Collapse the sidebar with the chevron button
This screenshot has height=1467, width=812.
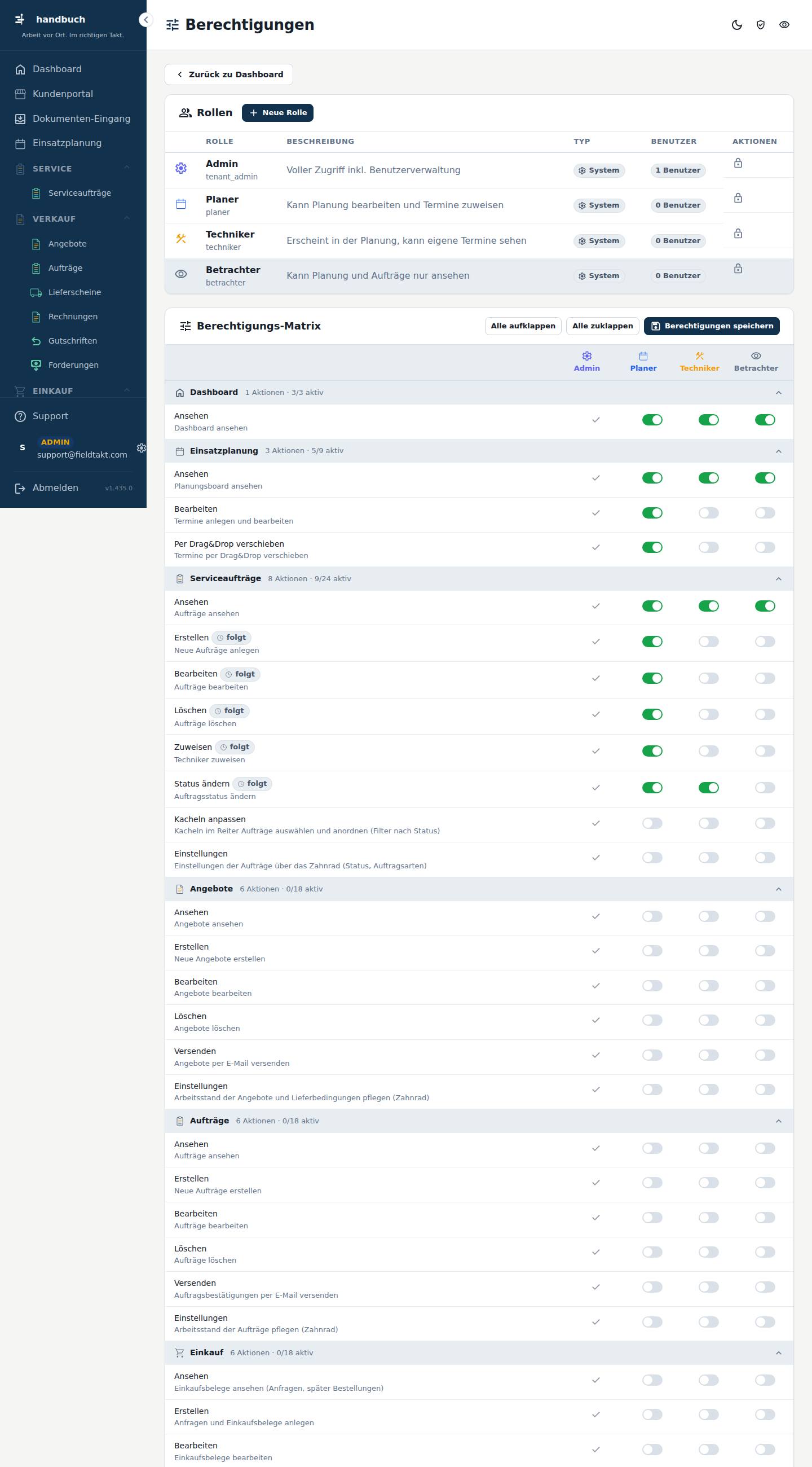click(145, 20)
